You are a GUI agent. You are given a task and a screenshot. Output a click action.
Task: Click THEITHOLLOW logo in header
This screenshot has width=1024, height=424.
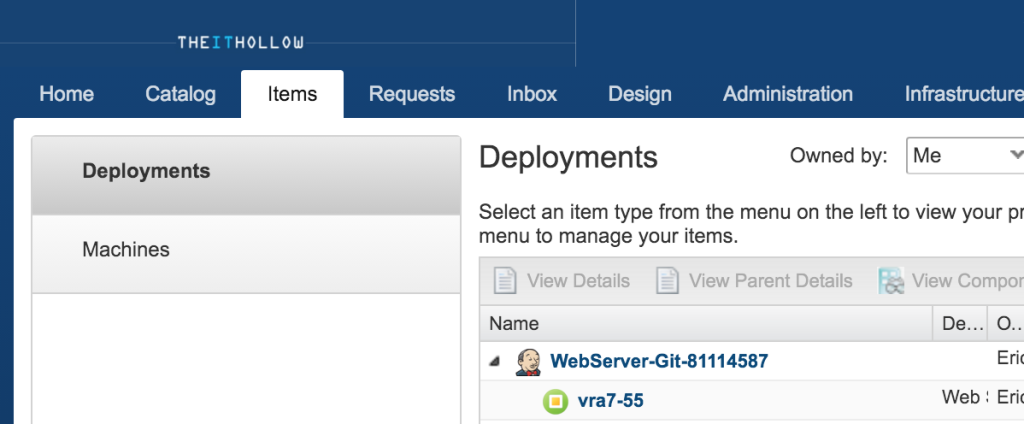240,43
